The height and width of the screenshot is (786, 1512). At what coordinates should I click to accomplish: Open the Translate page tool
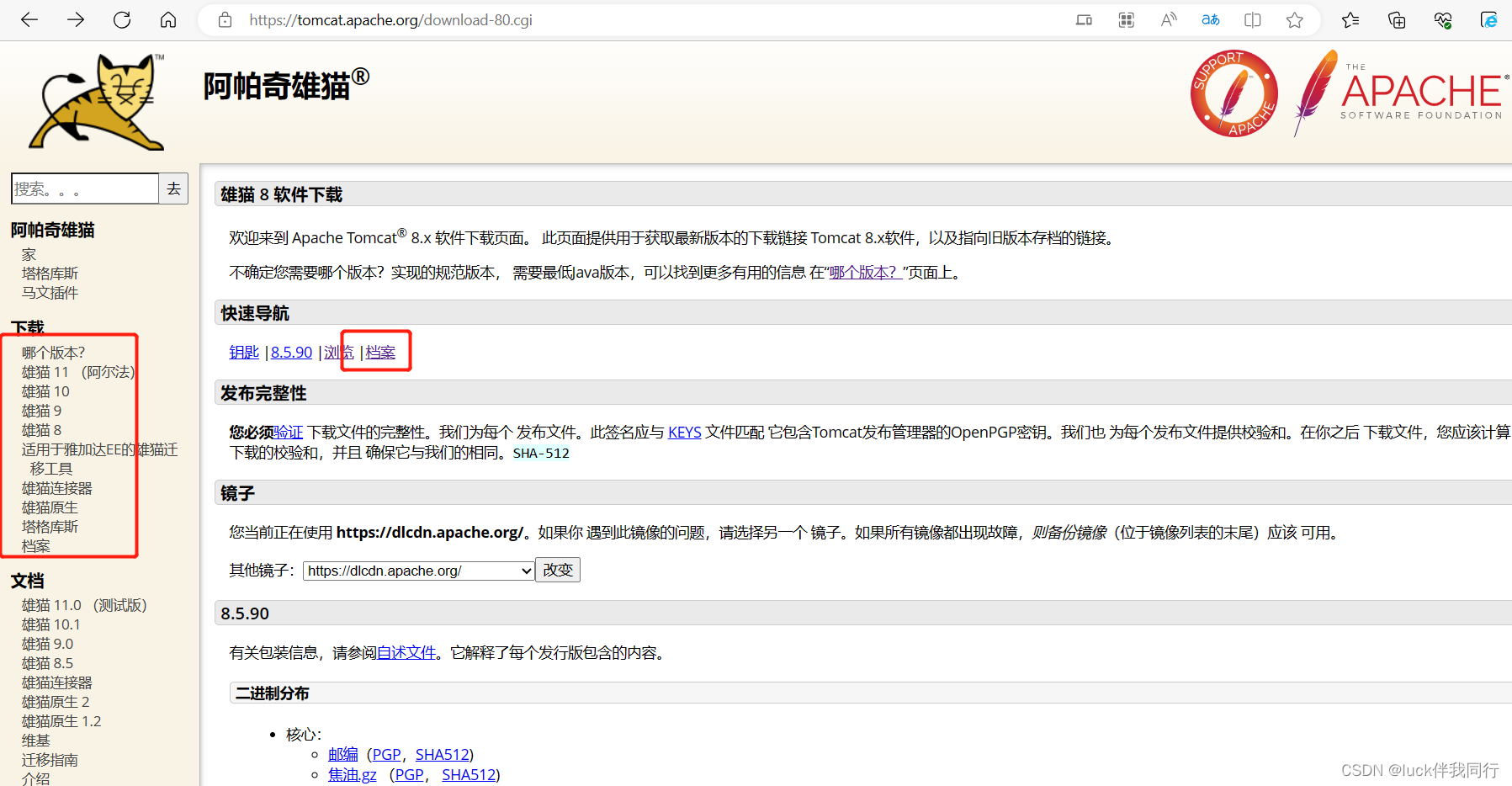(1210, 19)
